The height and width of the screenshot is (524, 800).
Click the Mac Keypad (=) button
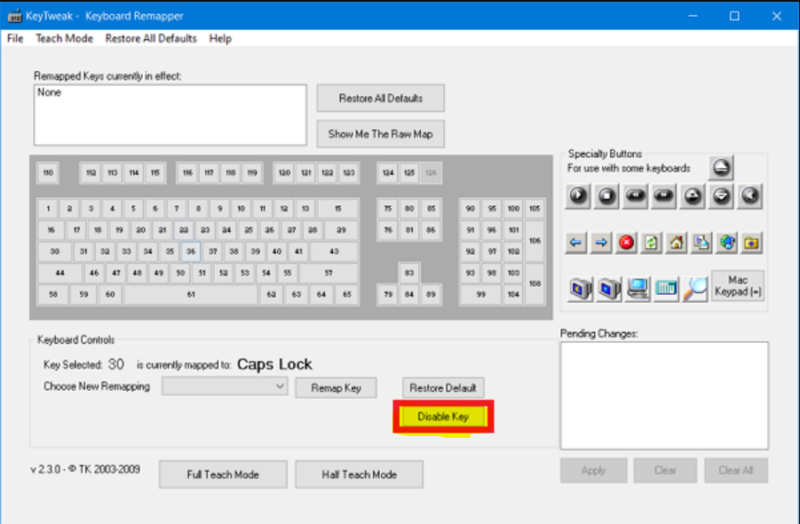738,285
